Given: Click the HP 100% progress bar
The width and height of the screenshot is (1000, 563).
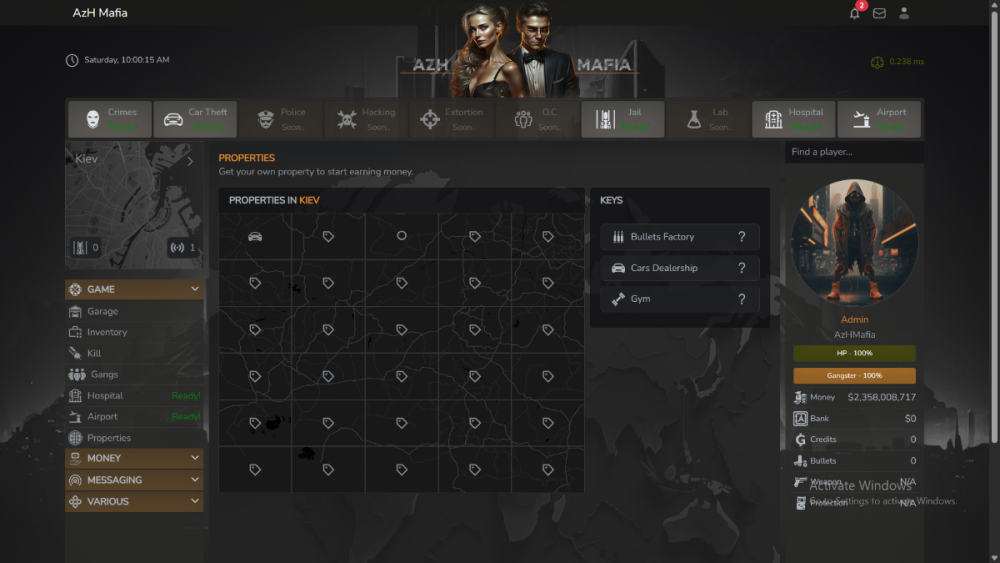Looking at the screenshot, I should [x=854, y=354].
